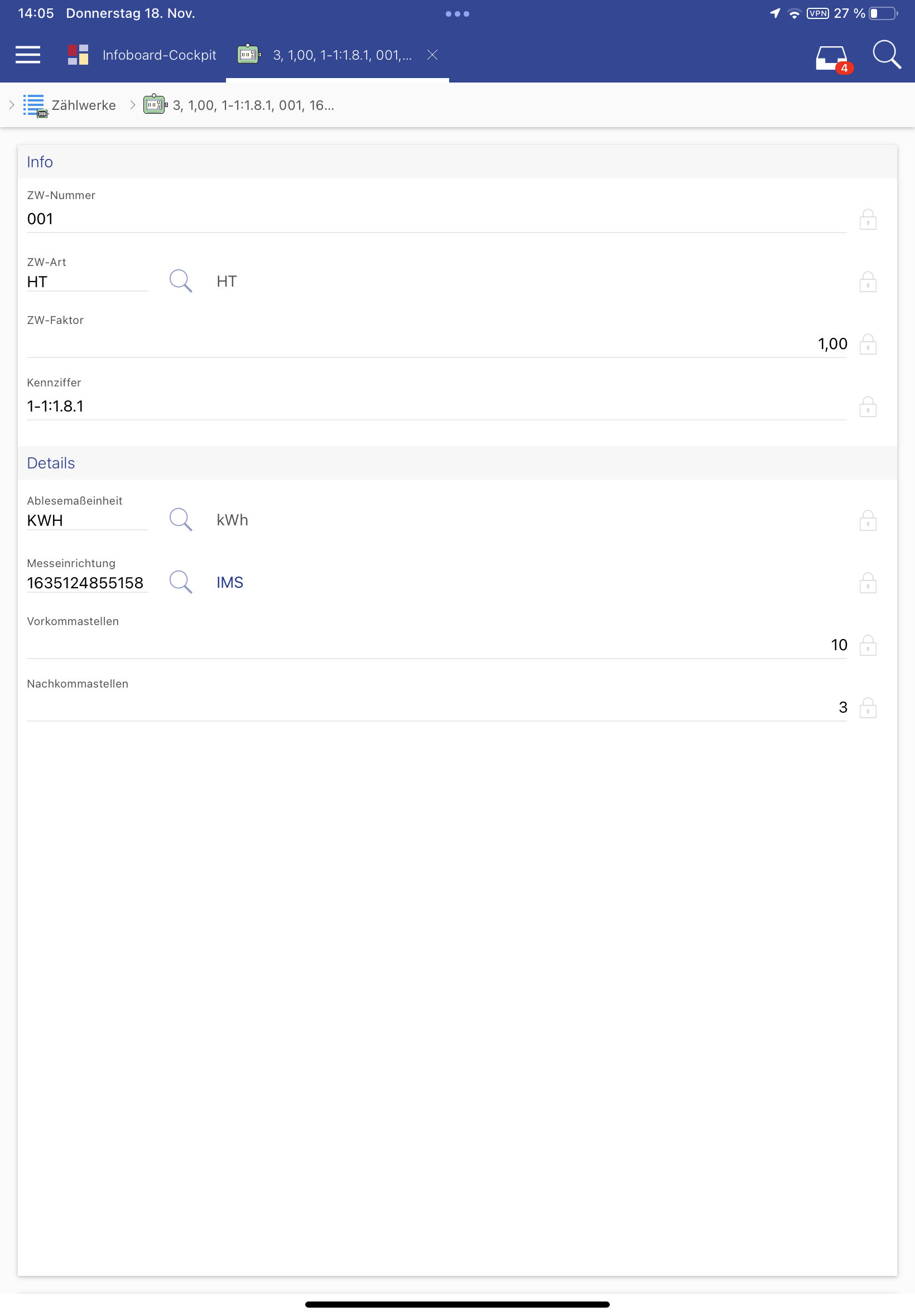Open lookup search for ZW-Art field
This screenshot has width=915, height=1316.
tap(181, 281)
